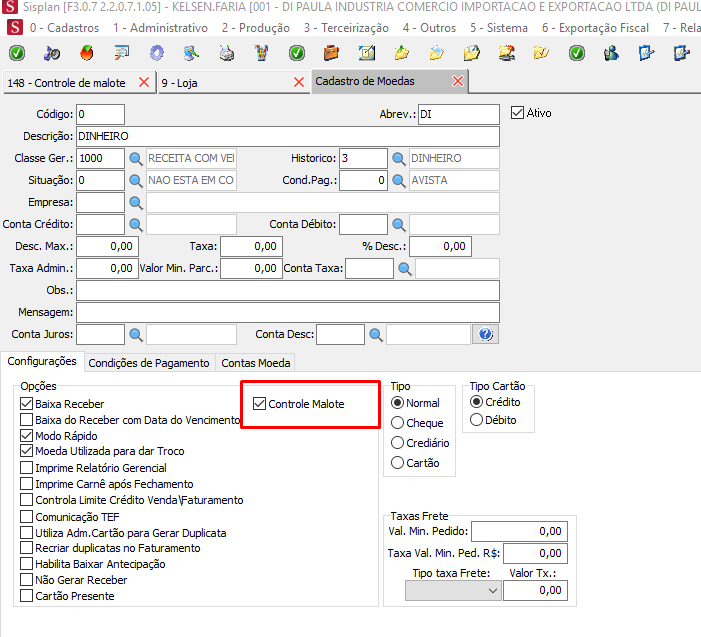This screenshot has width=701, height=637.
Task: Click the Taxa Admin. value field
Action: 107,269
